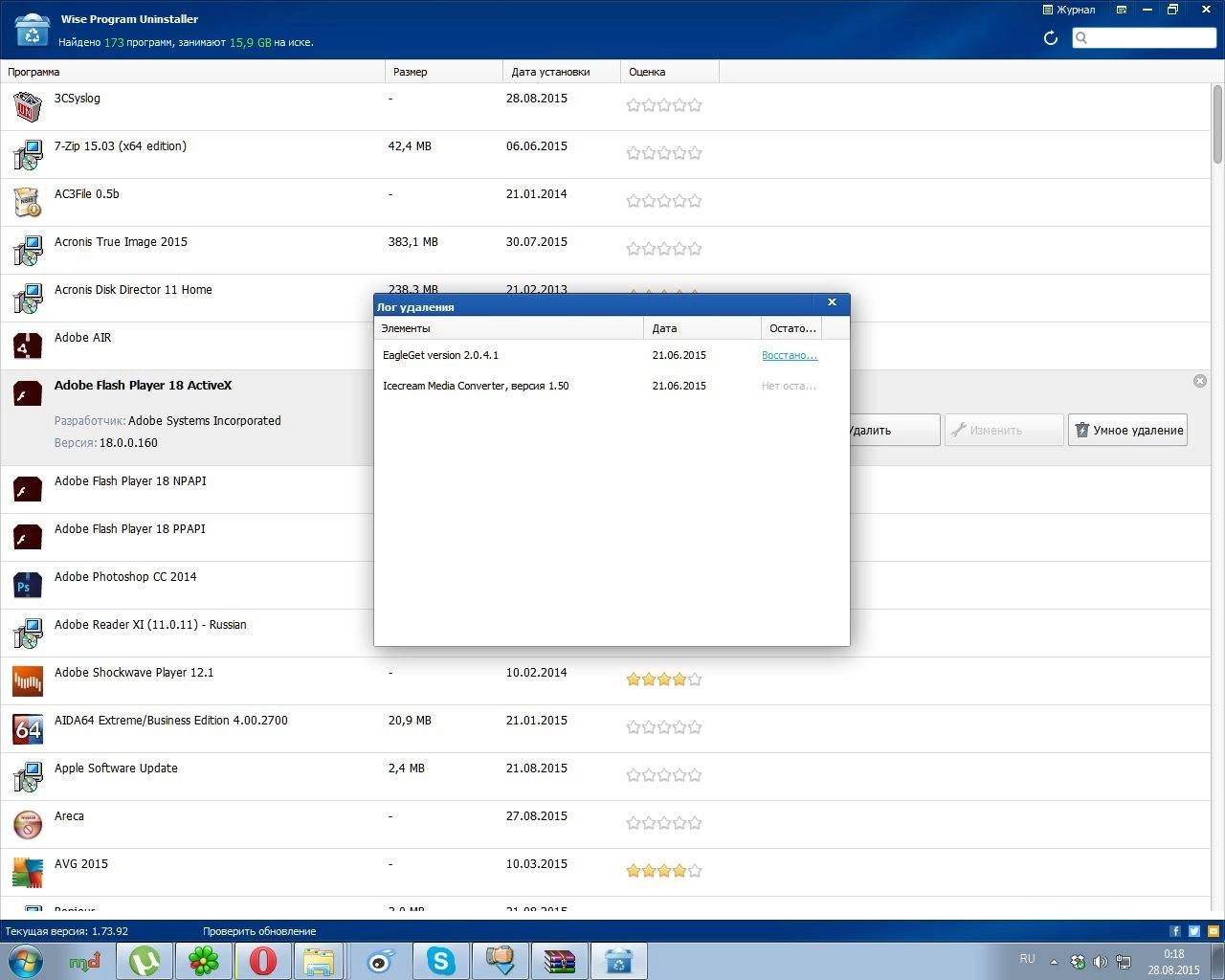Image resolution: width=1225 pixels, height=980 pixels.
Task: Open Skype from the taskbar
Action: pos(441,961)
